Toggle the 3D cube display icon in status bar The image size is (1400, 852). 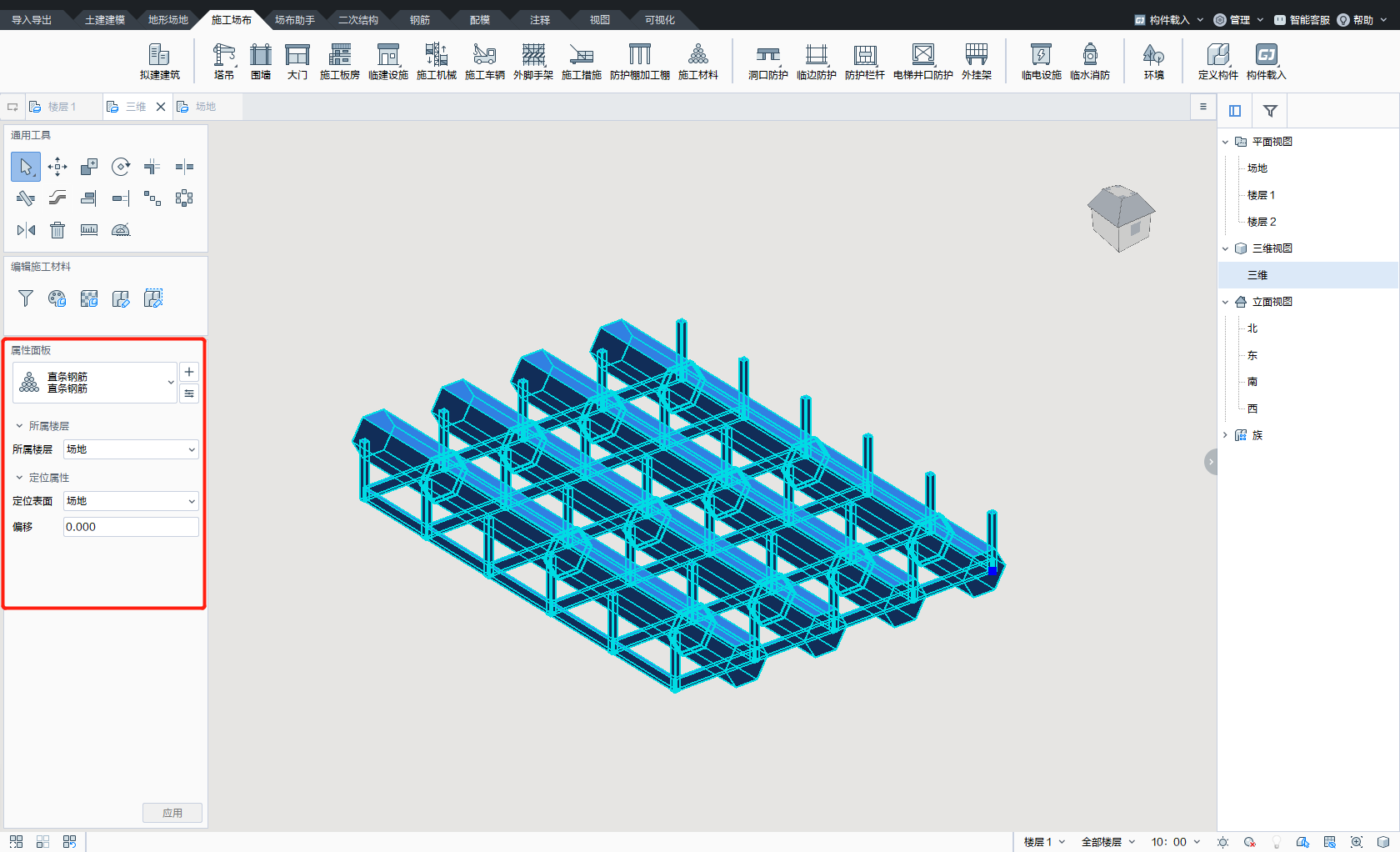[x=1383, y=842]
